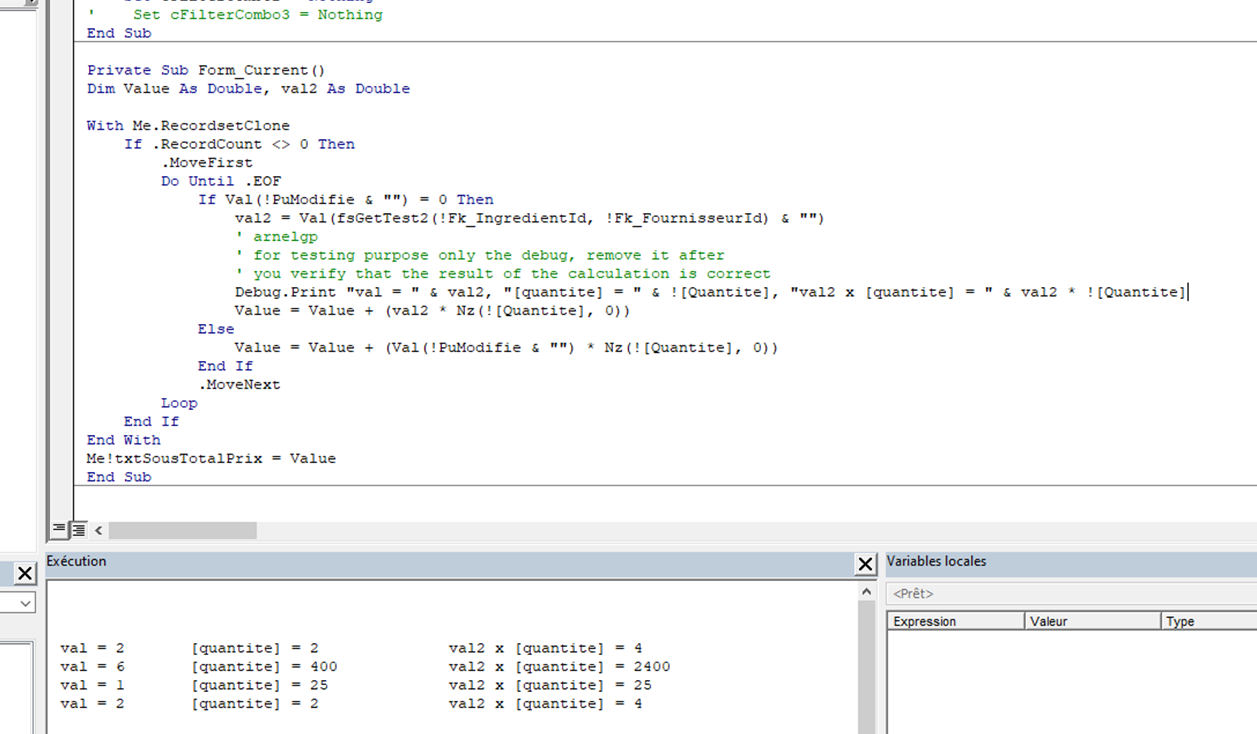Click the 'val2 x [quantite] = 2400' output

click(559, 666)
